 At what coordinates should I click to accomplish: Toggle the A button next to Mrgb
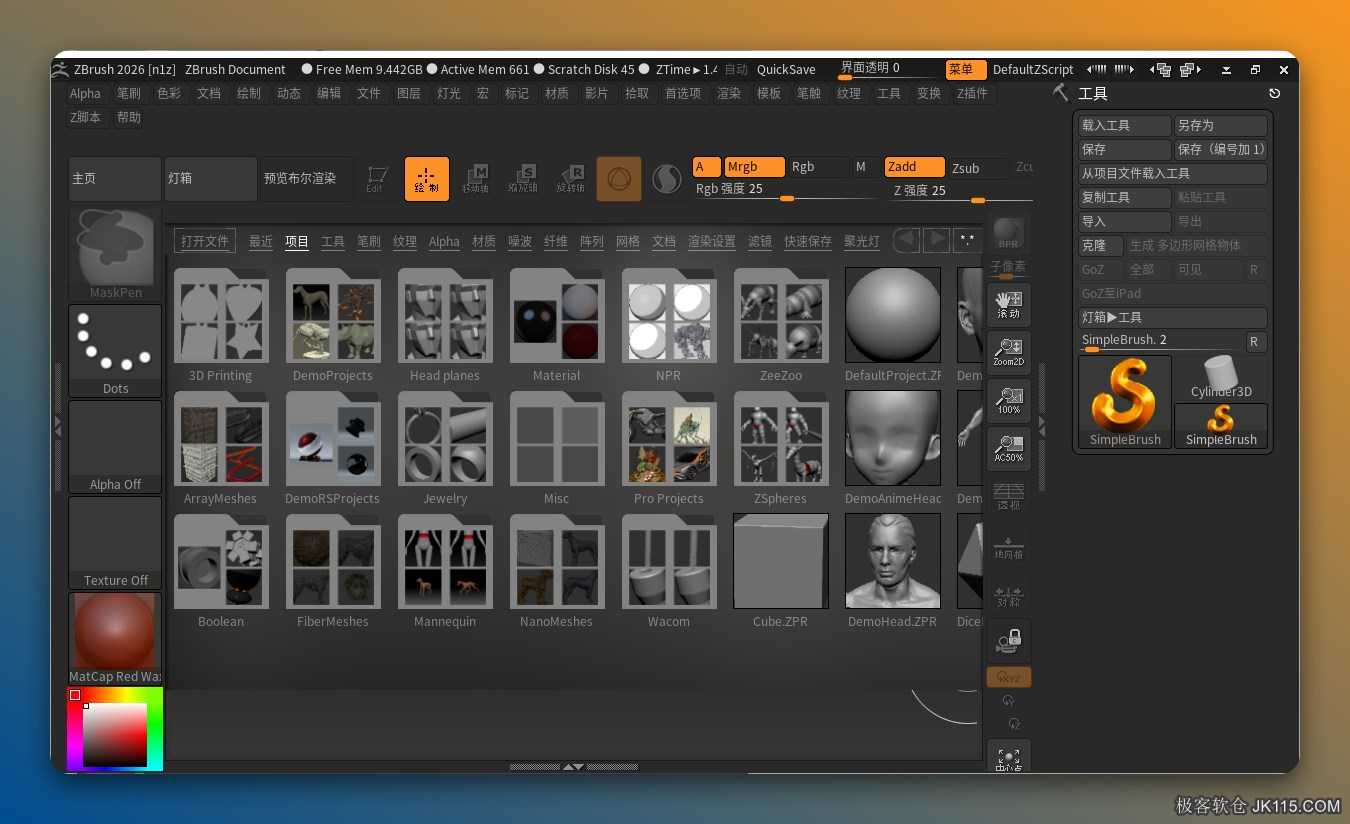(707, 167)
